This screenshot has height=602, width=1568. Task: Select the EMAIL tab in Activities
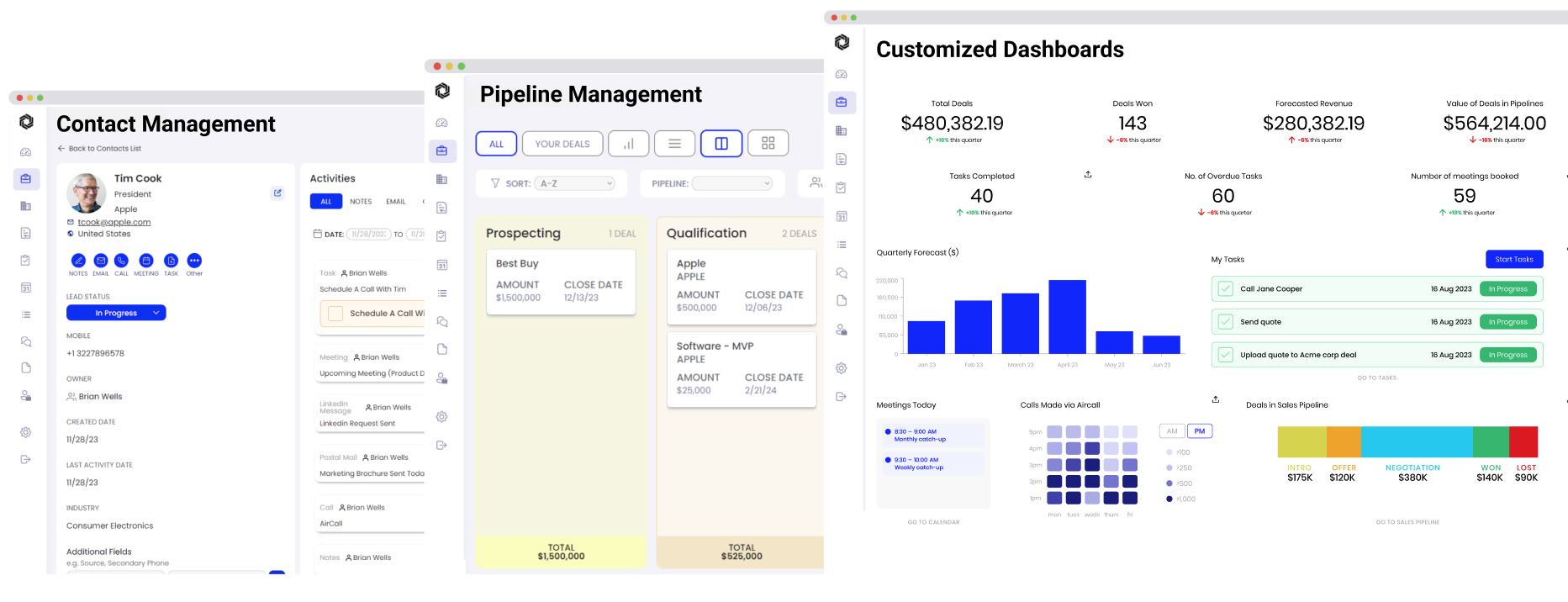coord(396,202)
